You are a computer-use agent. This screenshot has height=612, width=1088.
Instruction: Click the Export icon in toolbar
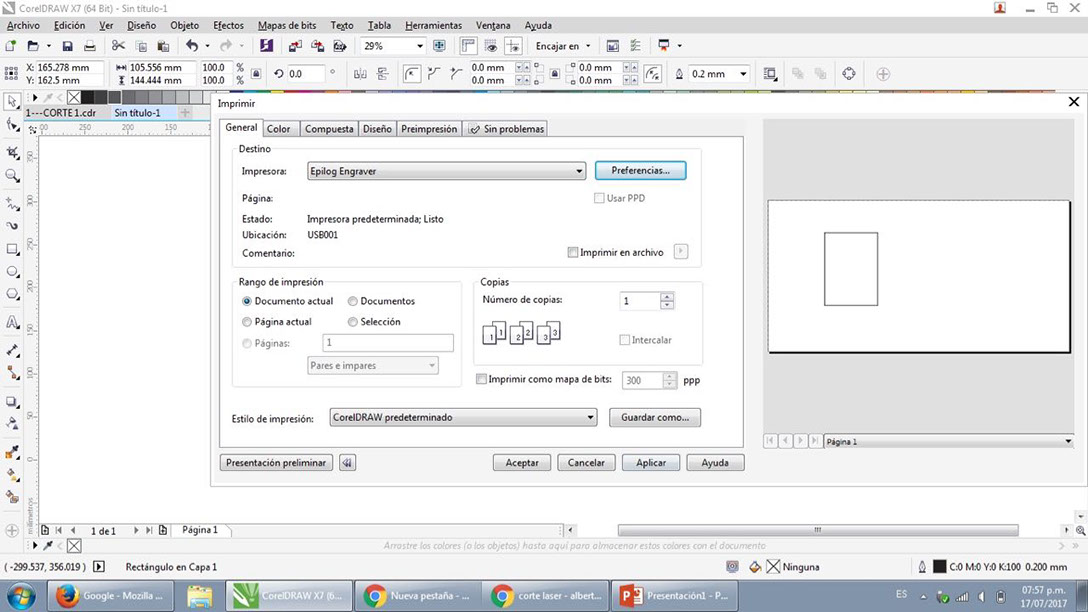317,46
